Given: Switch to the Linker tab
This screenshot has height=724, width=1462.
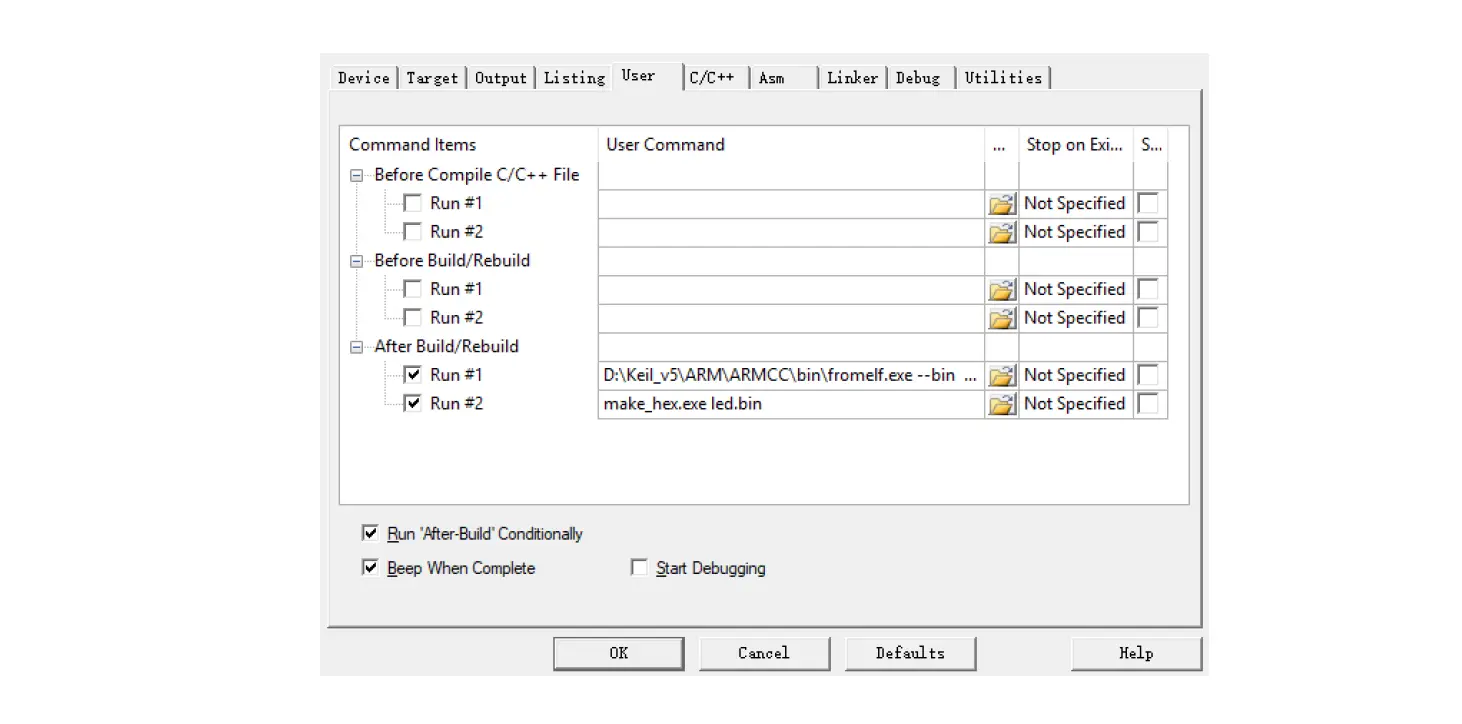Looking at the screenshot, I should pos(851,77).
